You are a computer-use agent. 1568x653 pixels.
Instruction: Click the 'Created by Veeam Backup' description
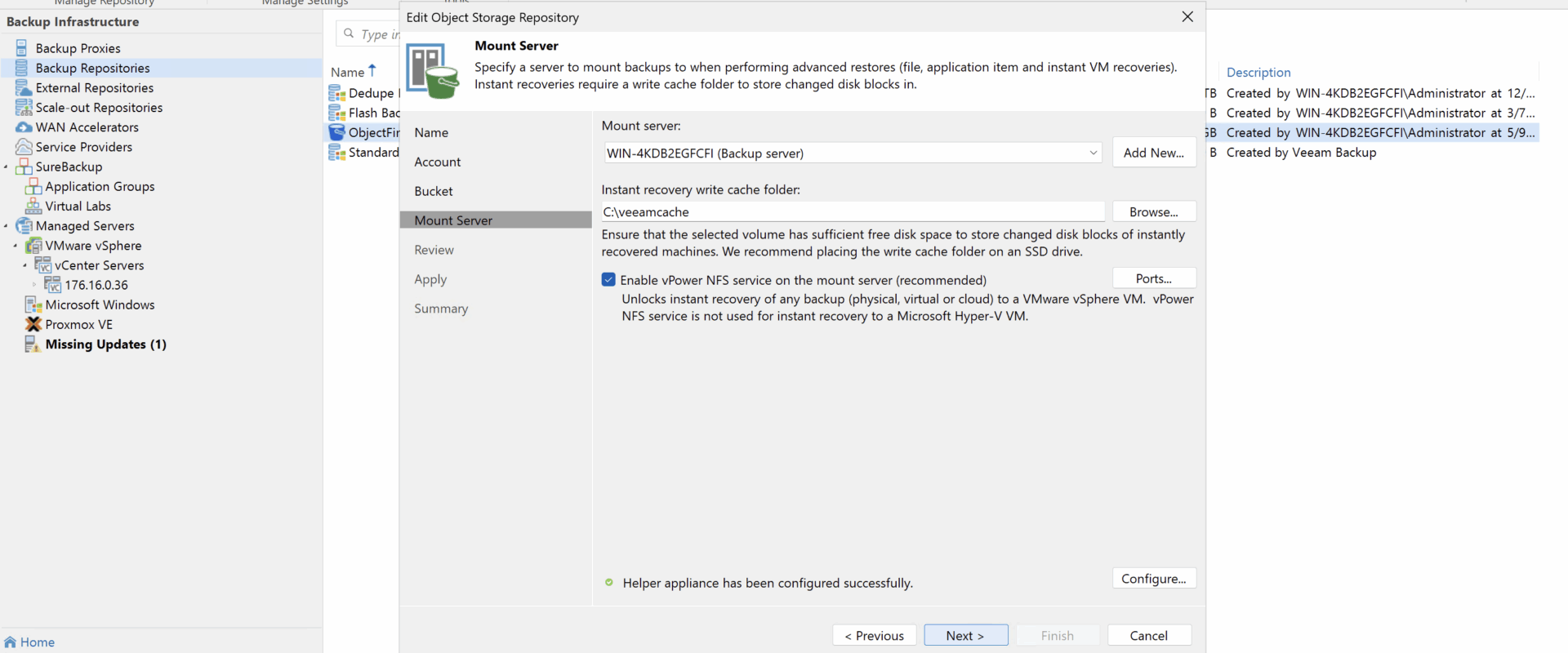pyautogui.click(x=1301, y=152)
